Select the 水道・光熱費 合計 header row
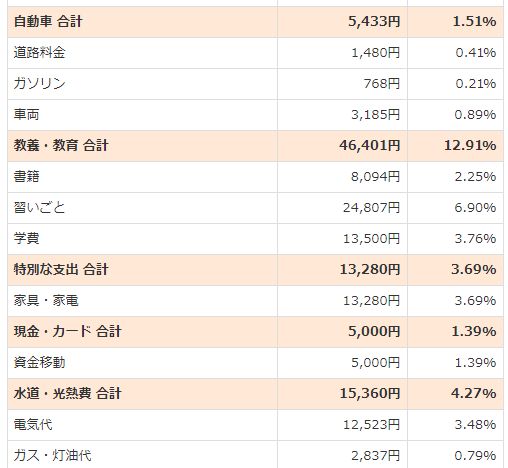Screen dimensions: 508x468 point(255,394)
